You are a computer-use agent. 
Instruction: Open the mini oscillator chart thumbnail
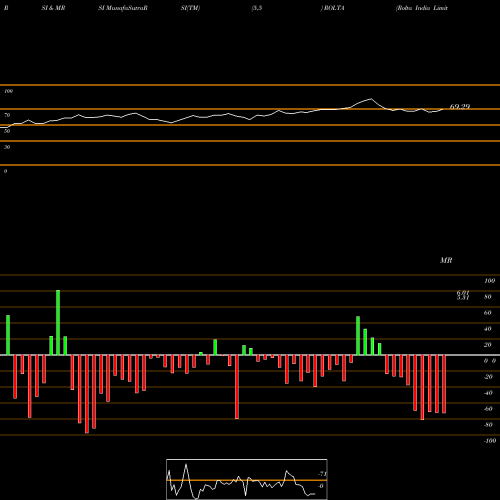point(247,479)
